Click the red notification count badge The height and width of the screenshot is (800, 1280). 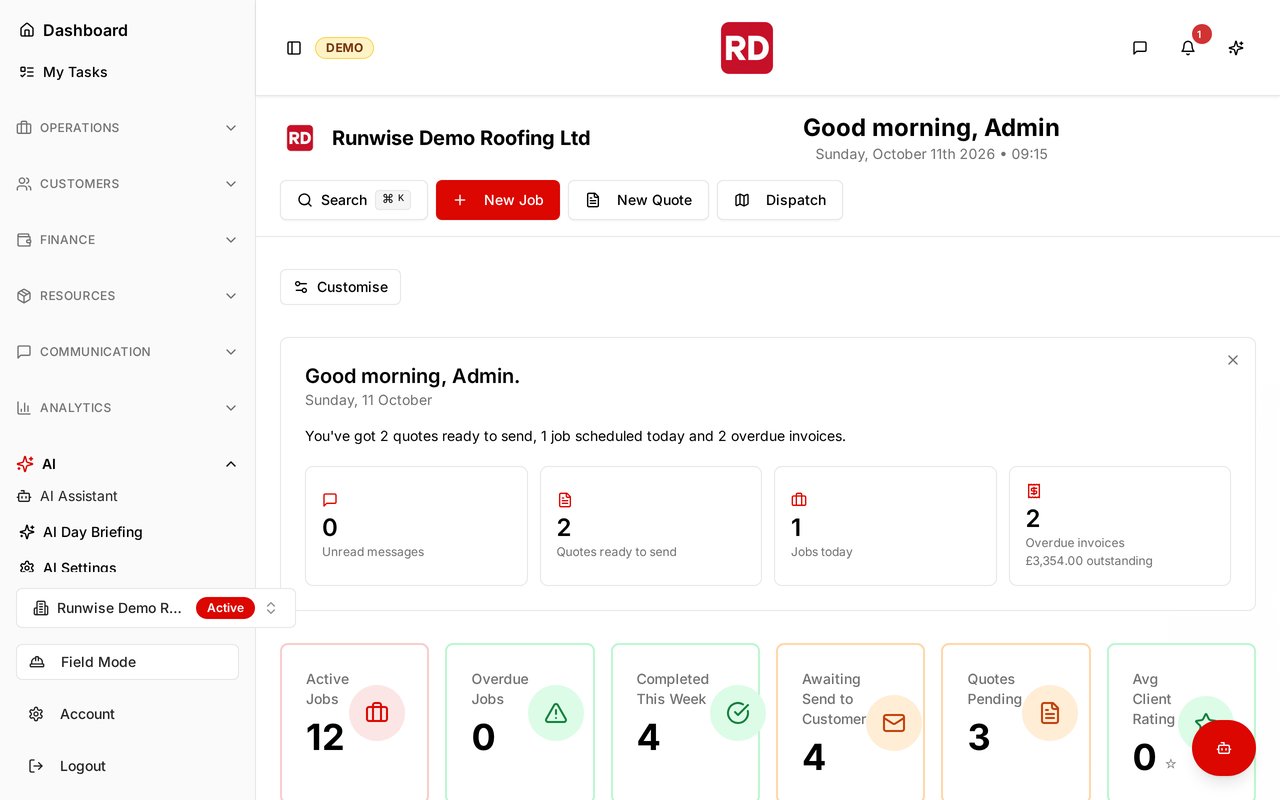click(x=1202, y=34)
